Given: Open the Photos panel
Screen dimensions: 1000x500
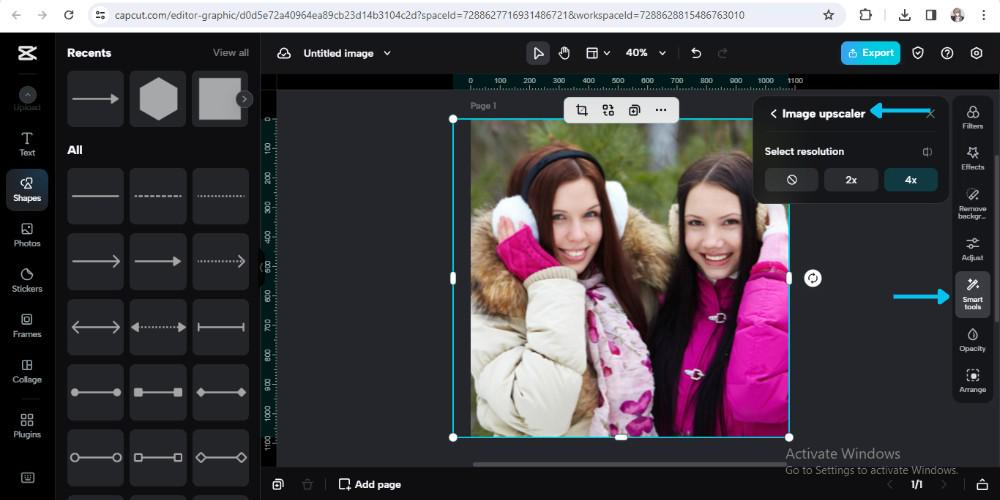Looking at the screenshot, I should tap(27, 235).
